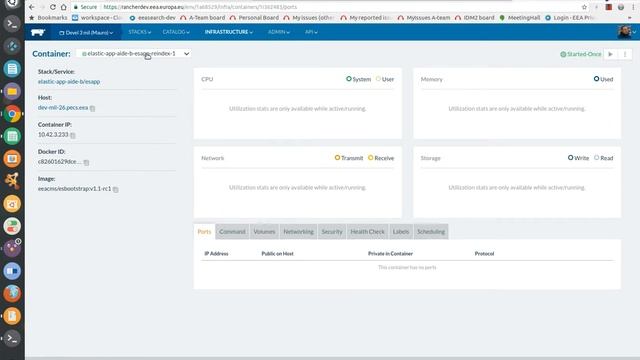Click the Started-Once status label
The image size is (640, 360).
click(581, 54)
